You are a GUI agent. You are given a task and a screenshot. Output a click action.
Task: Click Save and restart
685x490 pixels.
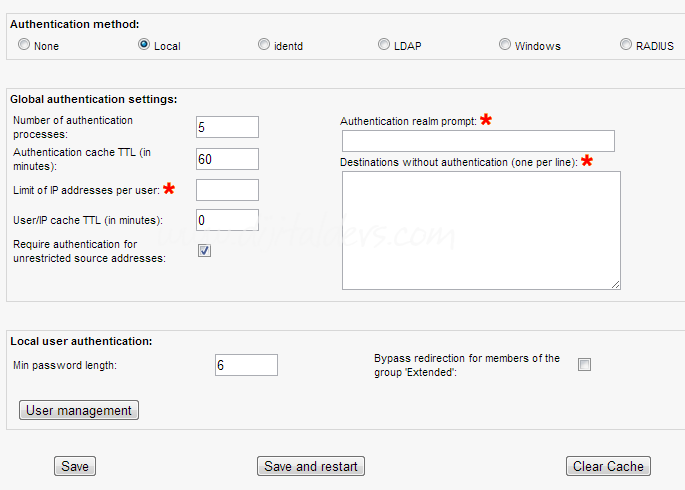[x=311, y=466]
